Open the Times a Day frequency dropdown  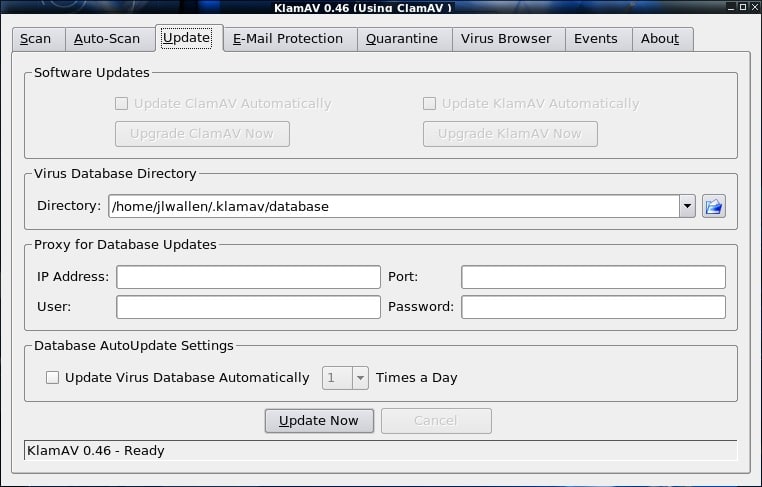point(359,378)
